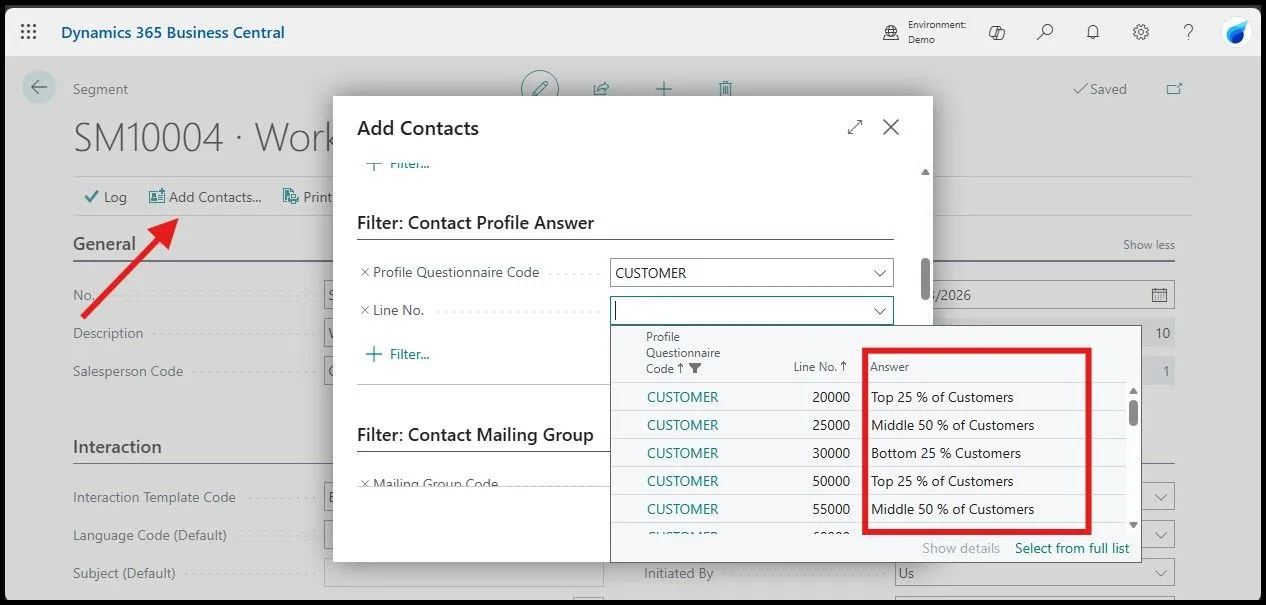Click the filter icon on Profile Questionnaire Code column

pyautogui.click(x=695, y=369)
